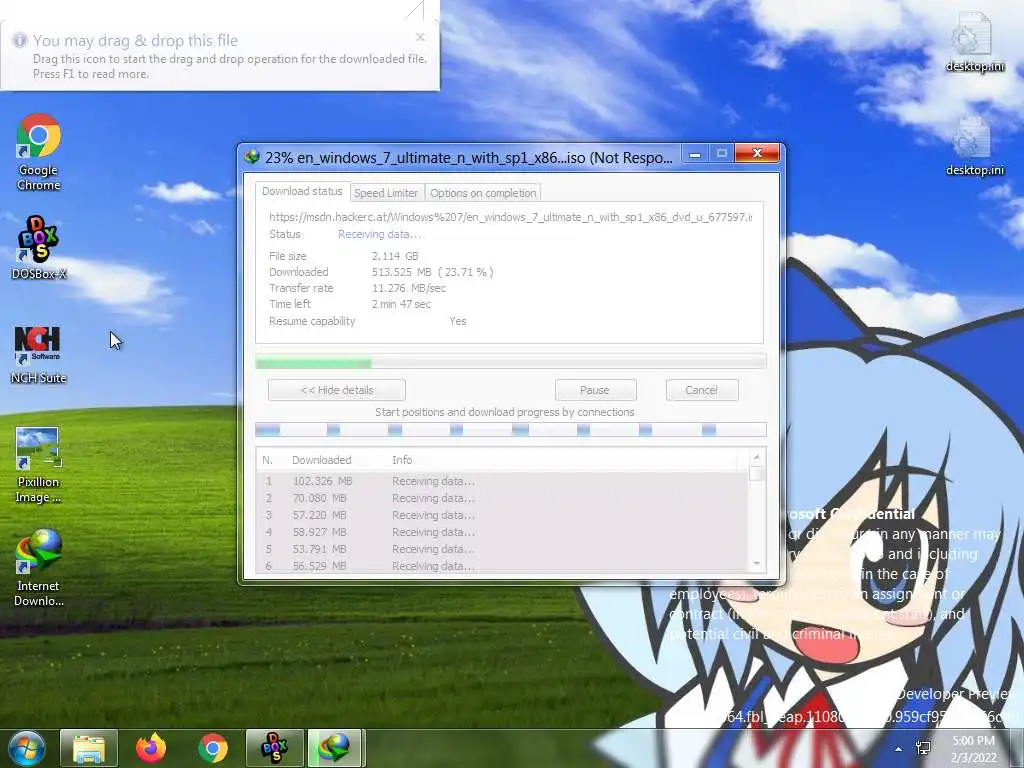Select connection row 2 with 70.080 MB

point(503,498)
